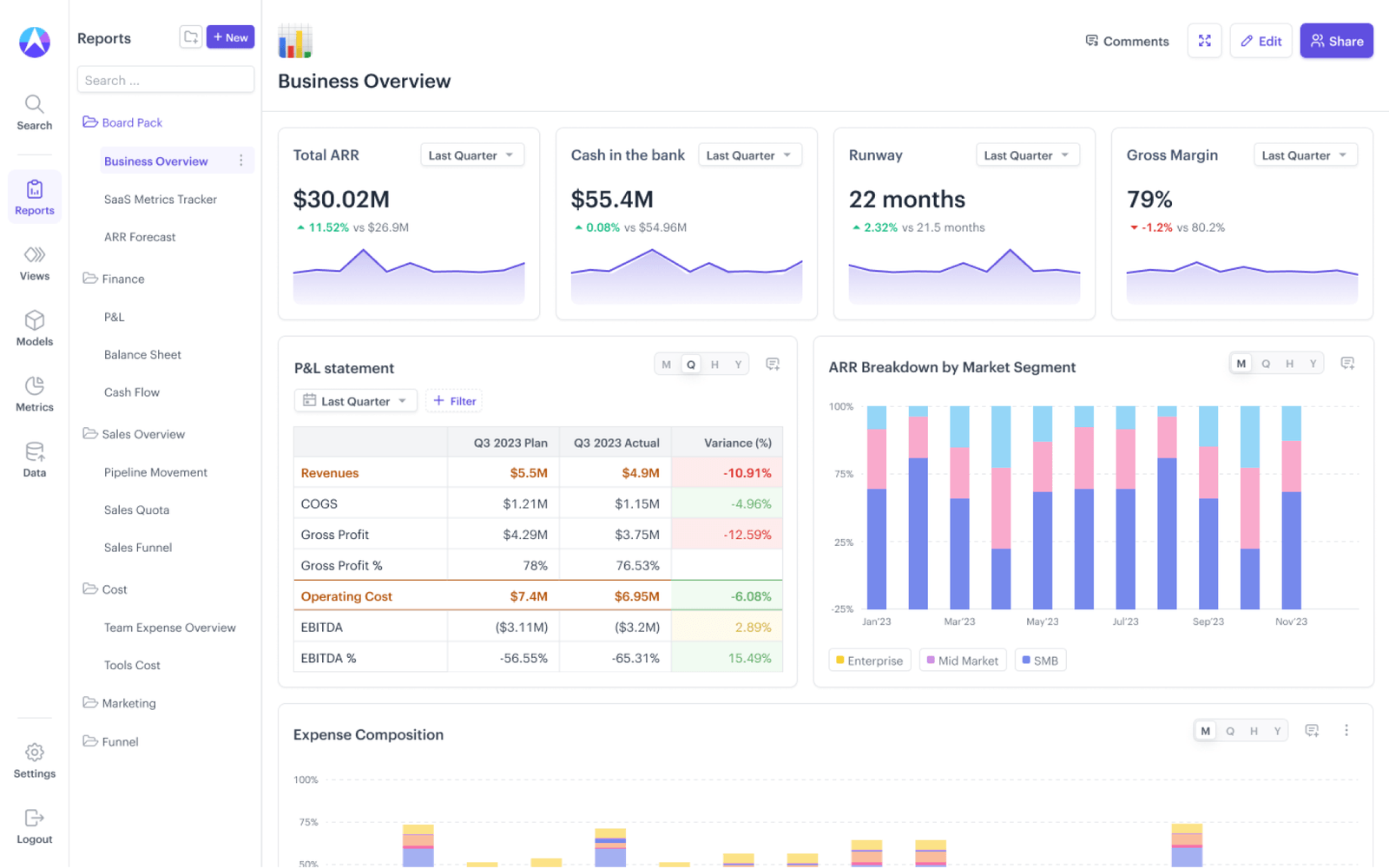Image resolution: width=1389 pixels, height=868 pixels.
Task: Add a filter to the P&L statement
Action: coord(453,400)
